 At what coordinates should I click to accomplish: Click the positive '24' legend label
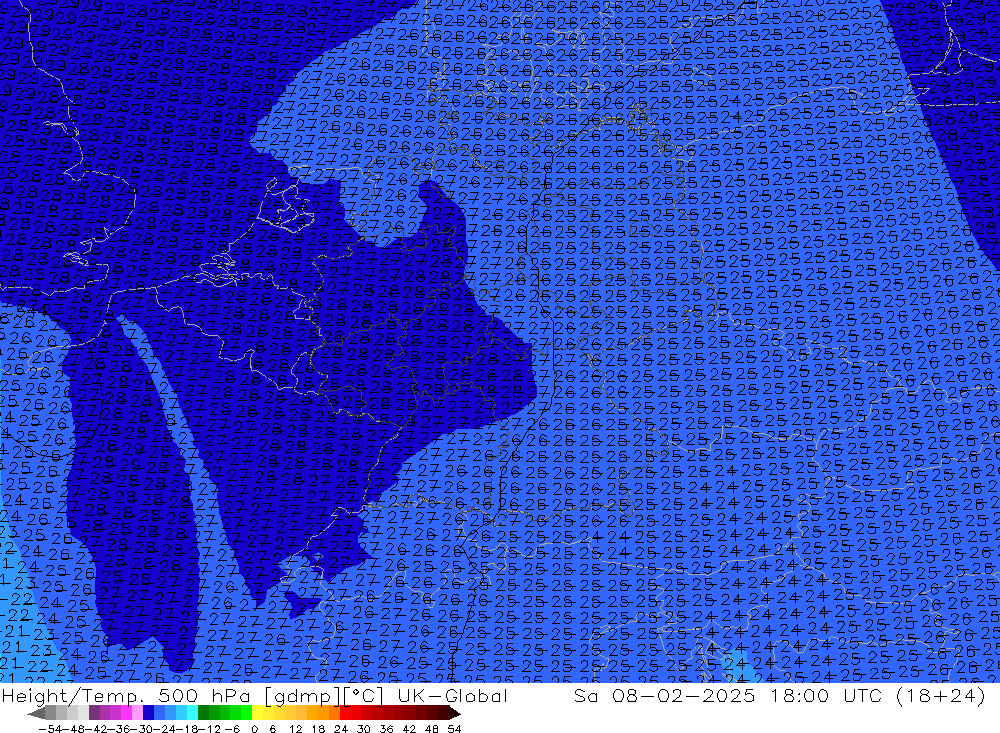(x=341, y=729)
